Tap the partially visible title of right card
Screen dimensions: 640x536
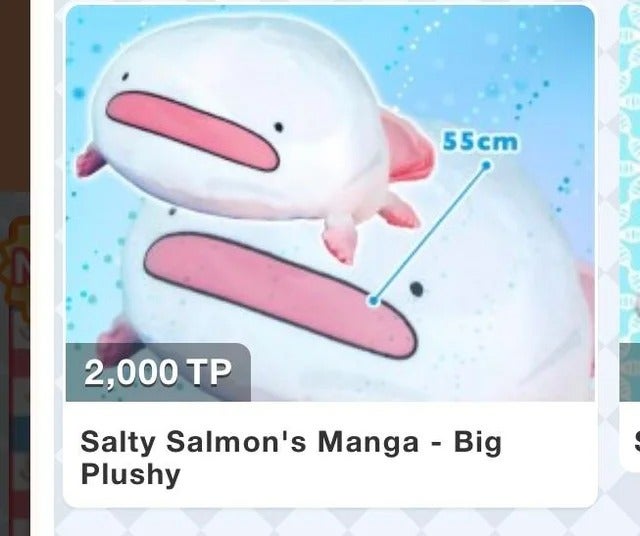point(636,442)
